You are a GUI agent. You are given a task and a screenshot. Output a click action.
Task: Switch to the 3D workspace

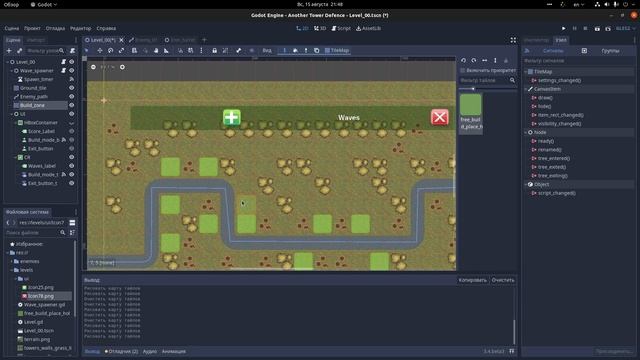tap(320, 29)
